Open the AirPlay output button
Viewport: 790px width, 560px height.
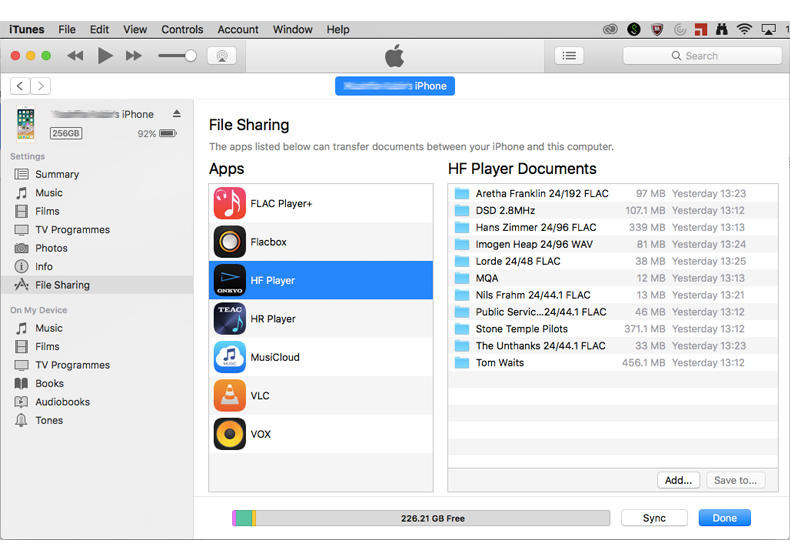point(222,55)
